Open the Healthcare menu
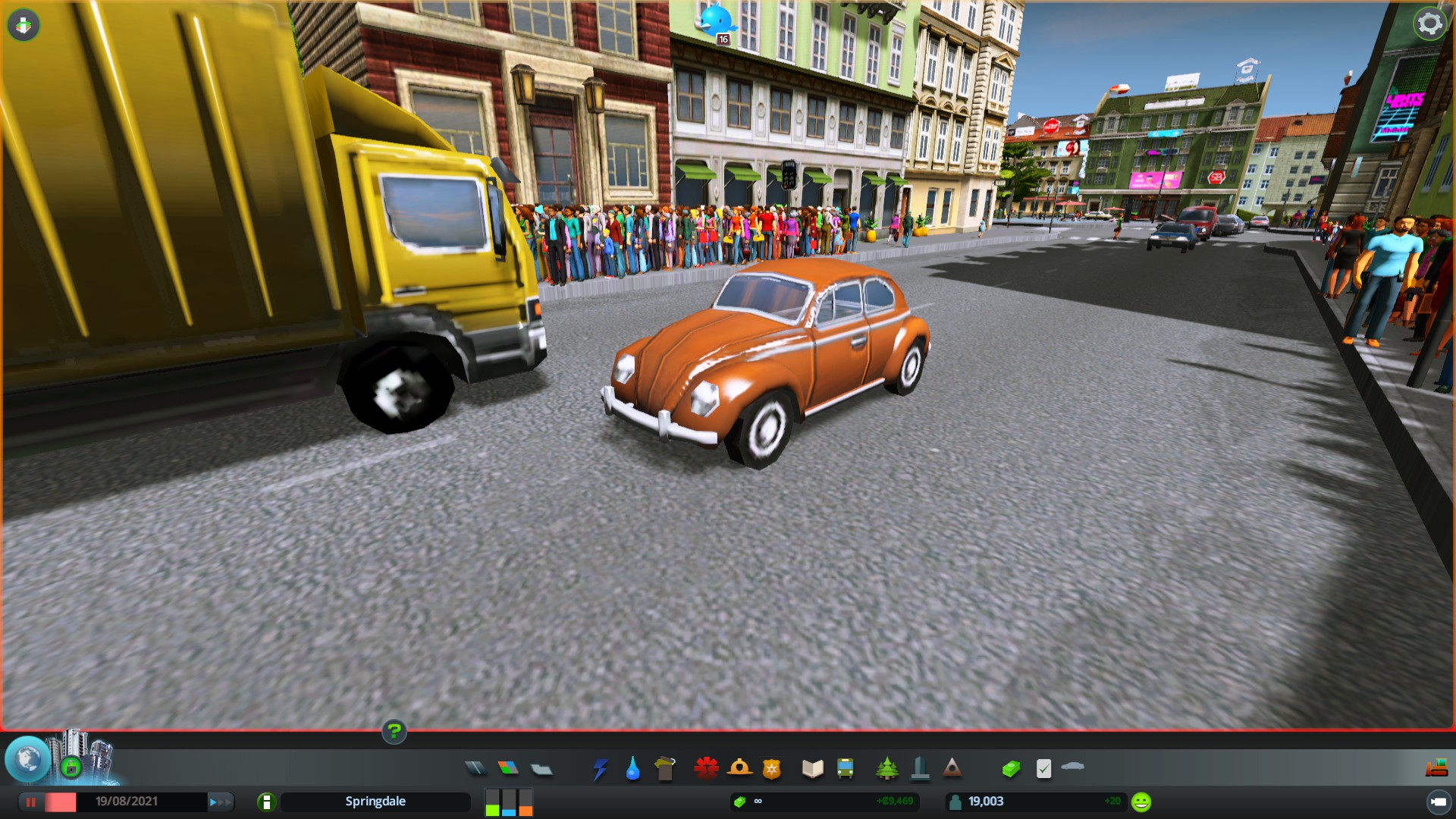1456x819 pixels. point(706,769)
